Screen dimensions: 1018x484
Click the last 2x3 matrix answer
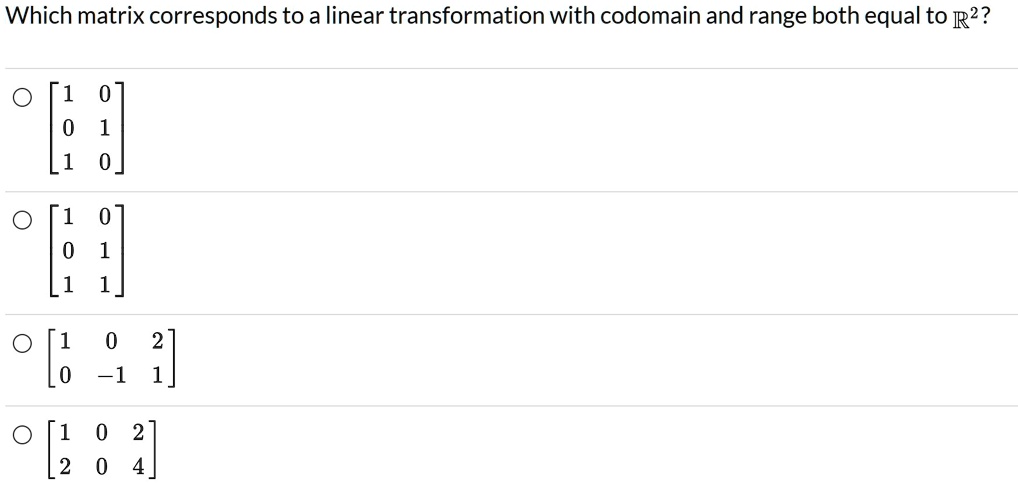tap(102, 449)
